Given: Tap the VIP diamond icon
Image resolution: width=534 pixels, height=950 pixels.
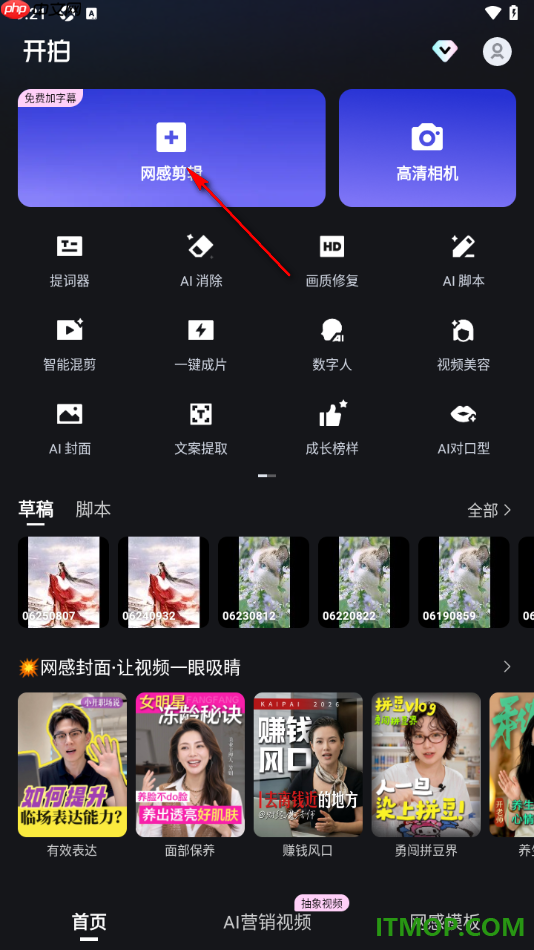Looking at the screenshot, I should 444,51.
